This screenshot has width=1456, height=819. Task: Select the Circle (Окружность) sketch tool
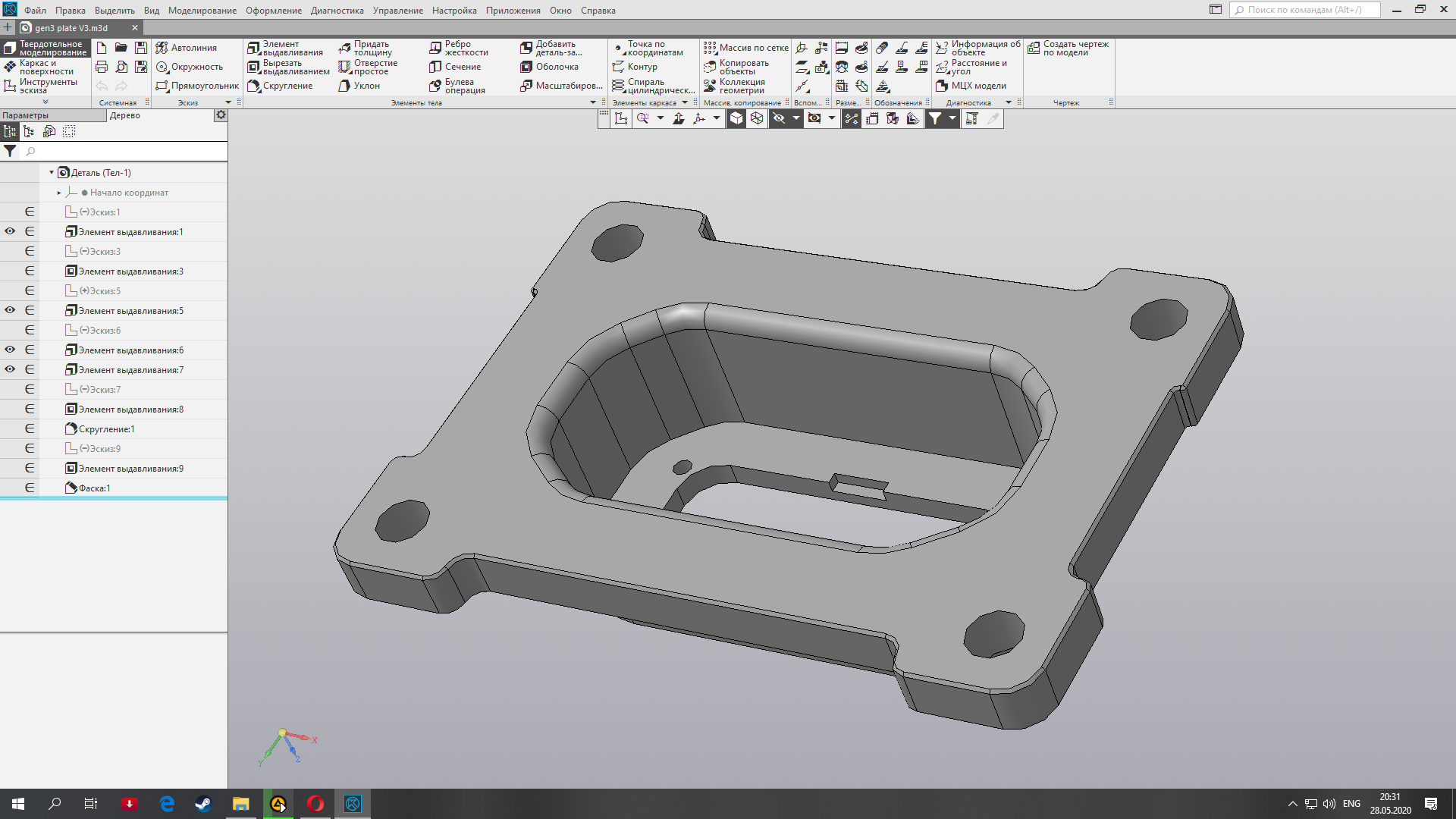[190, 67]
